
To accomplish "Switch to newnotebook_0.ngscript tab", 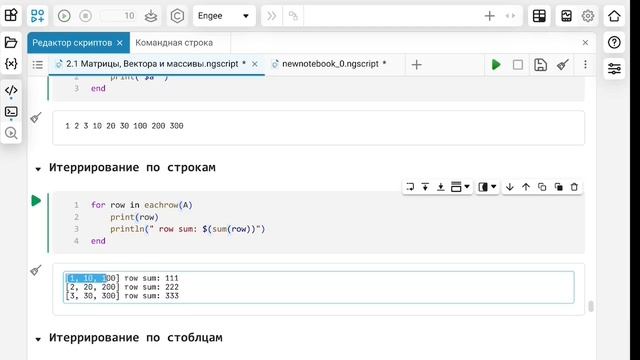I will pos(330,64).
